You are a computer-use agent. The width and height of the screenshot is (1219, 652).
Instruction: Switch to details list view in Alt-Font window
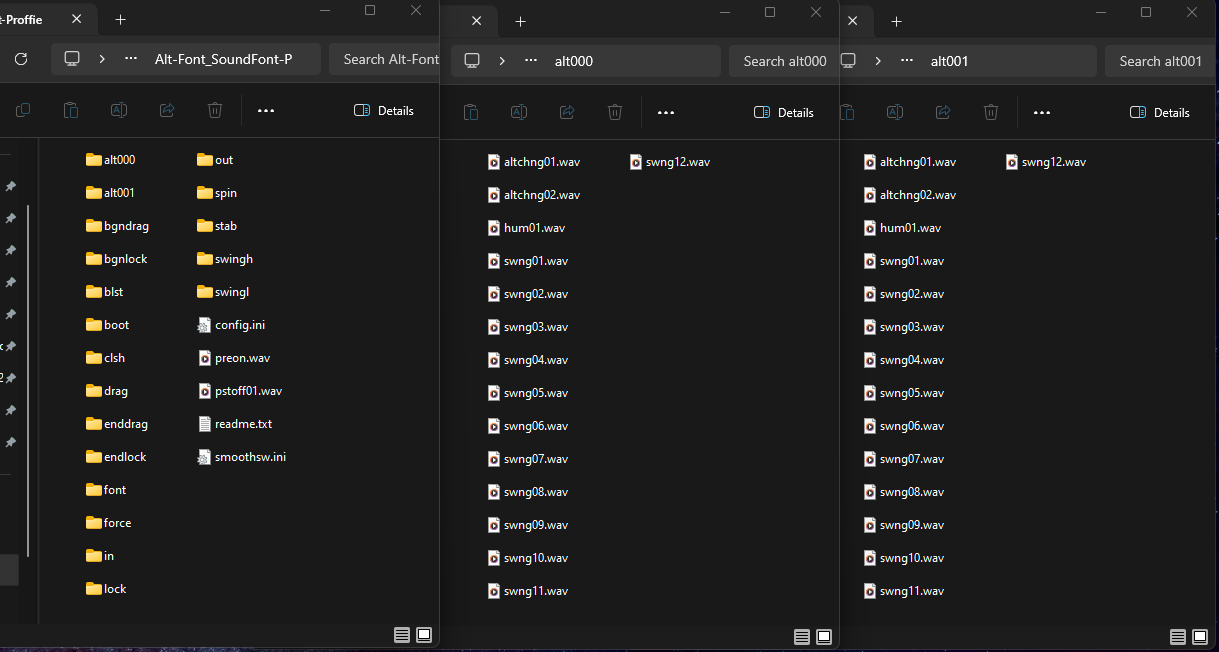[401, 635]
